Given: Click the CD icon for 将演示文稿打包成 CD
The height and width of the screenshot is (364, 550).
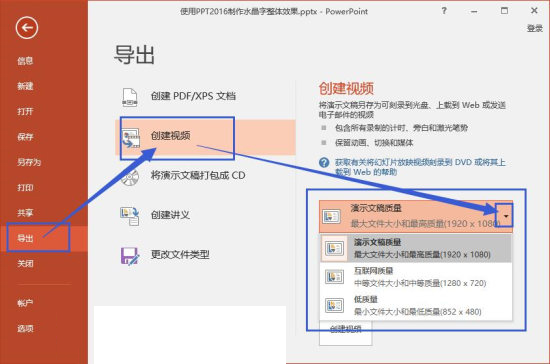Looking at the screenshot, I should (x=130, y=177).
